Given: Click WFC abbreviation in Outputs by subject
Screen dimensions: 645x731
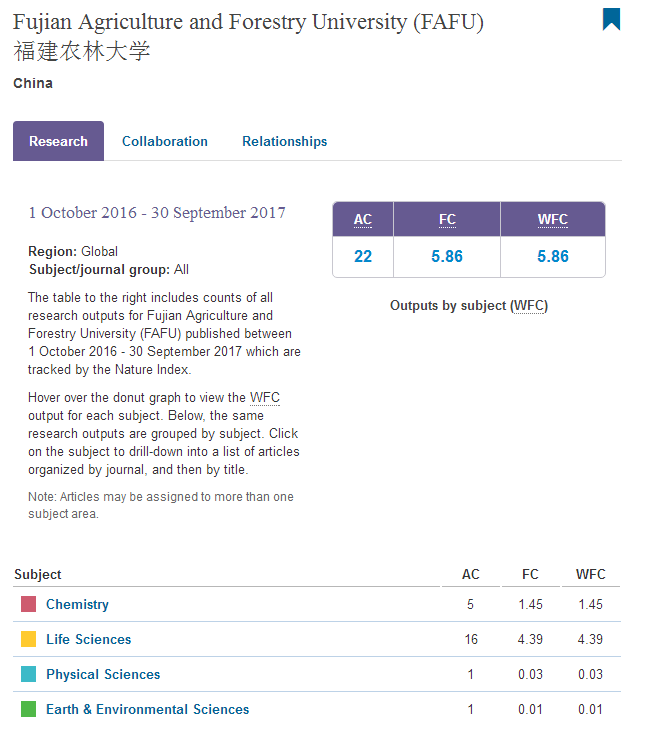Looking at the screenshot, I should (528, 306).
